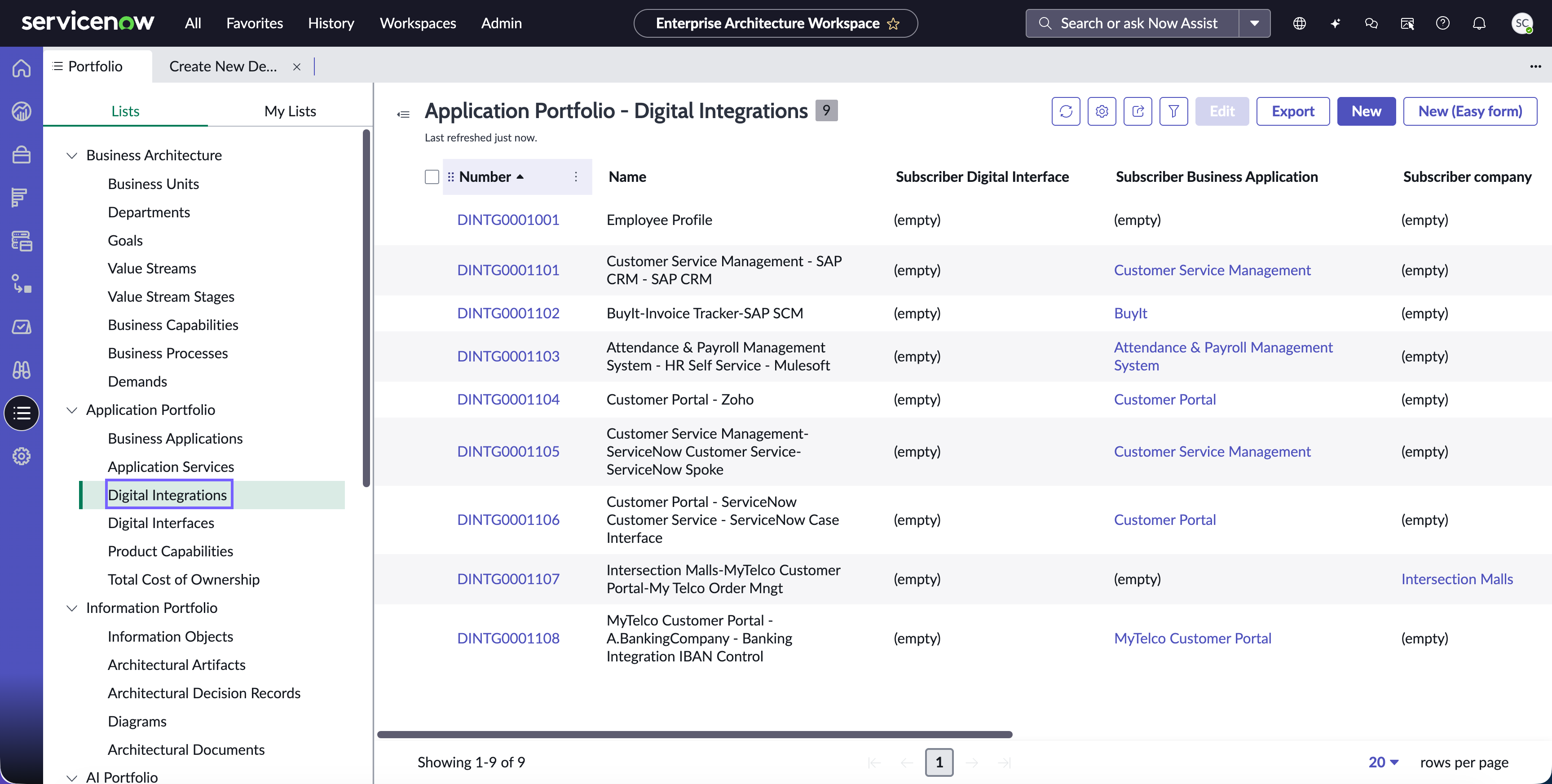Select page 1 in pagination

point(939,762)
